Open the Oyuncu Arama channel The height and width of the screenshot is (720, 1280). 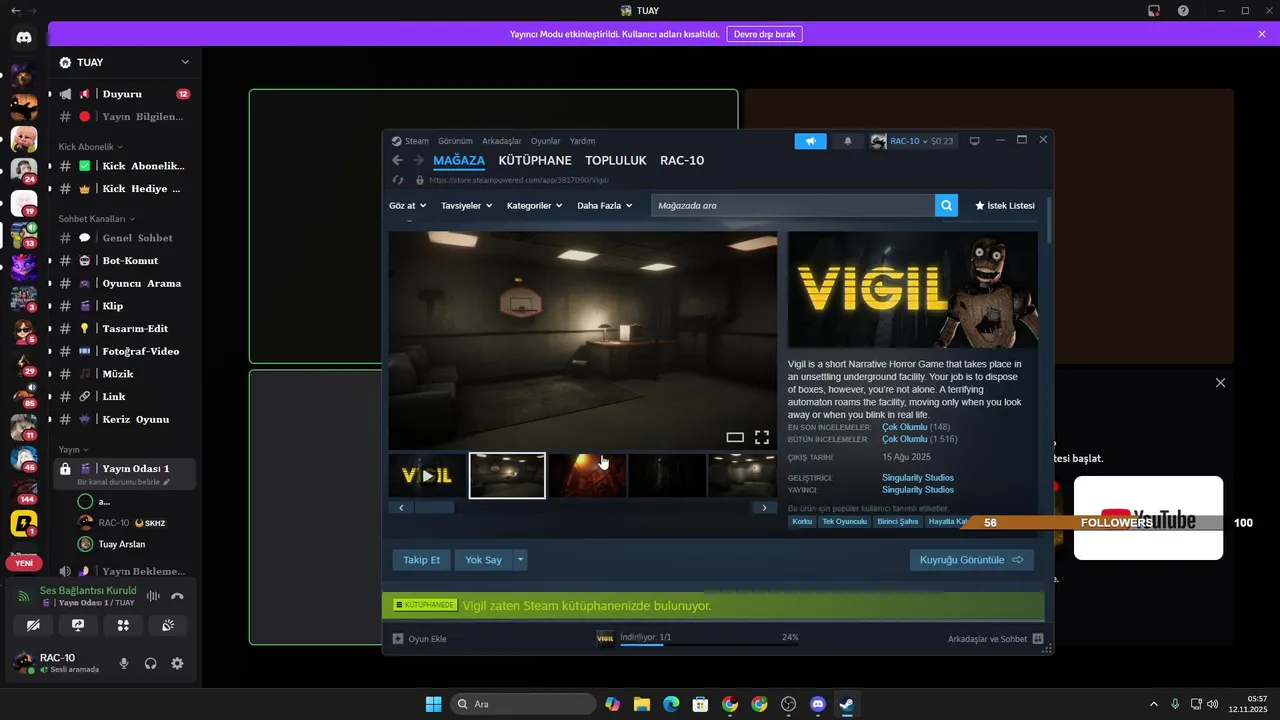point(124,283)
